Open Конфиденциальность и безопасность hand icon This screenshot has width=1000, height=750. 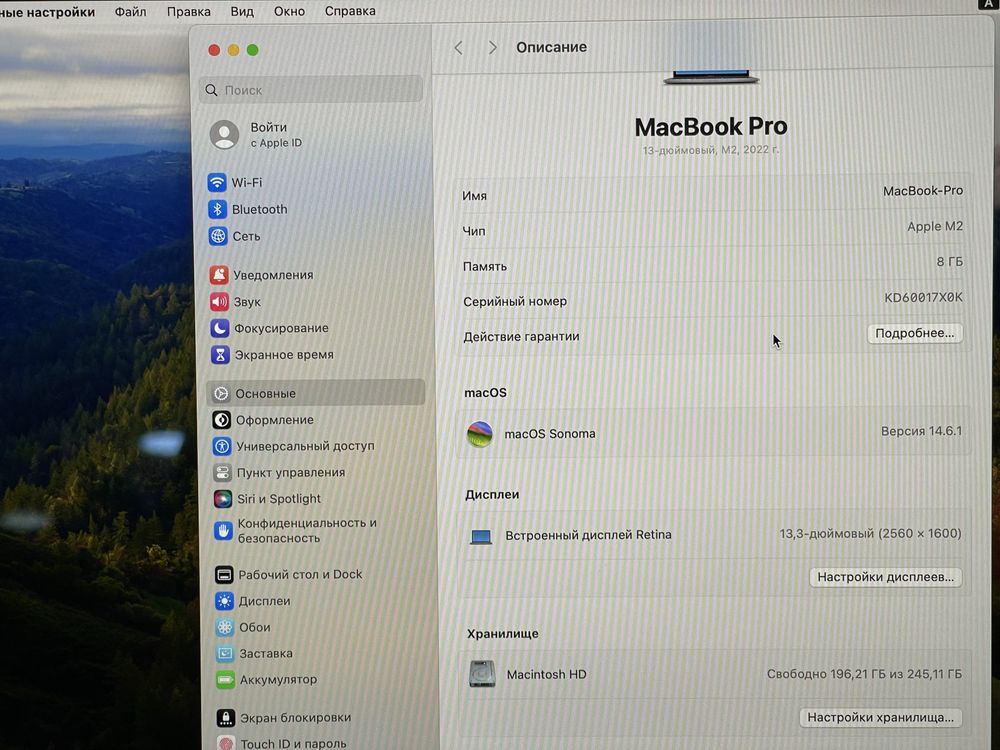pos(223,531)
